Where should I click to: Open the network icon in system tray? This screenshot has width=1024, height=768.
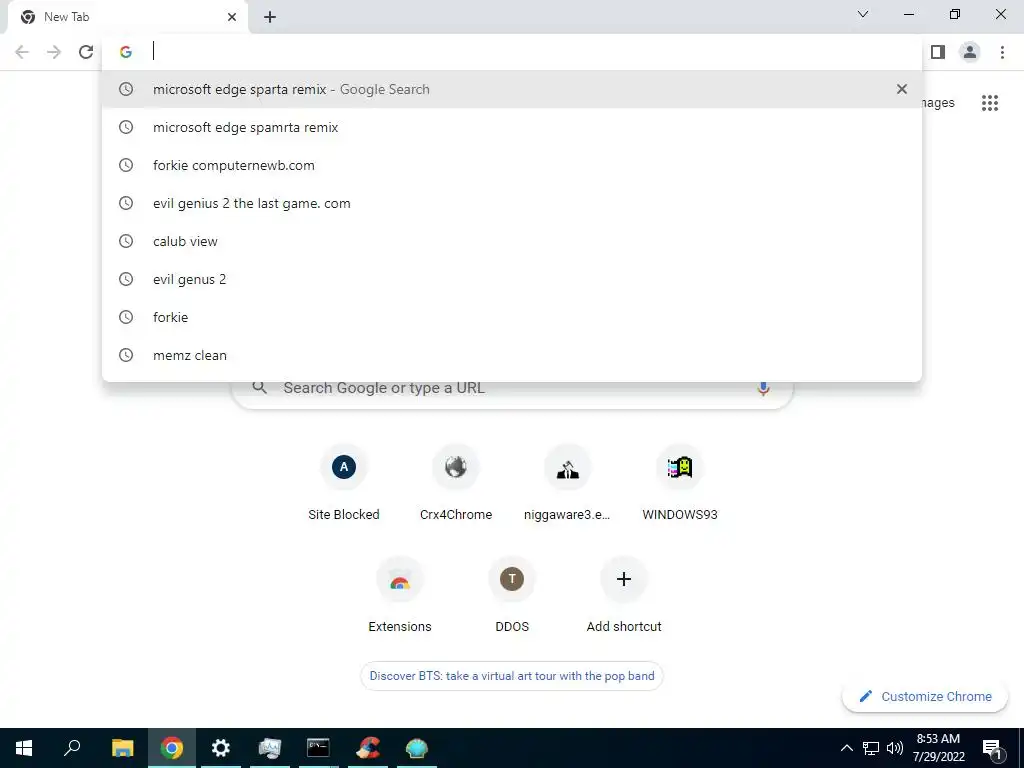coord(871,748)
